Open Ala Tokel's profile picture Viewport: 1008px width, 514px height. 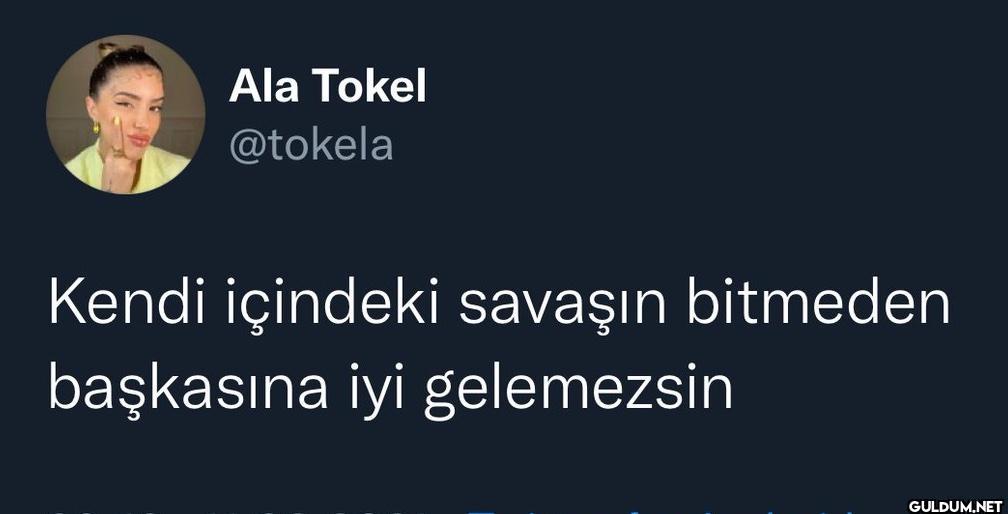tap(125, 114)
